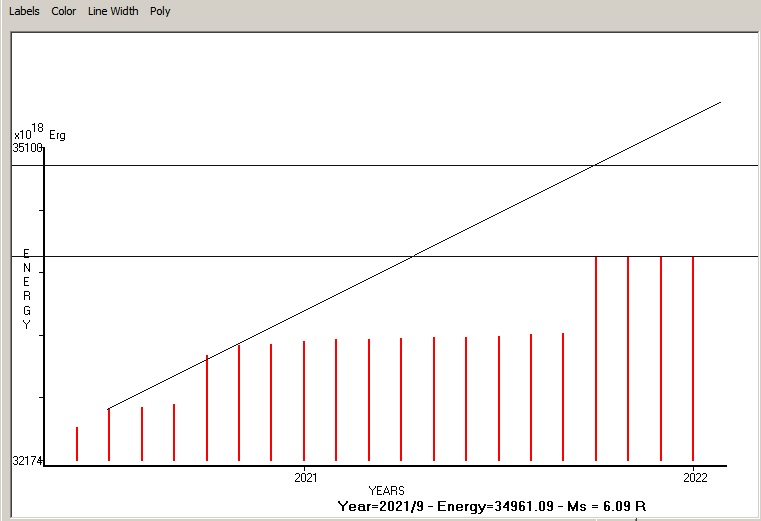The height and width of the screenshot is (521, 761).
Task: Click where trend line crosses lower horizontal line
Action: click(x=411, y=256)
